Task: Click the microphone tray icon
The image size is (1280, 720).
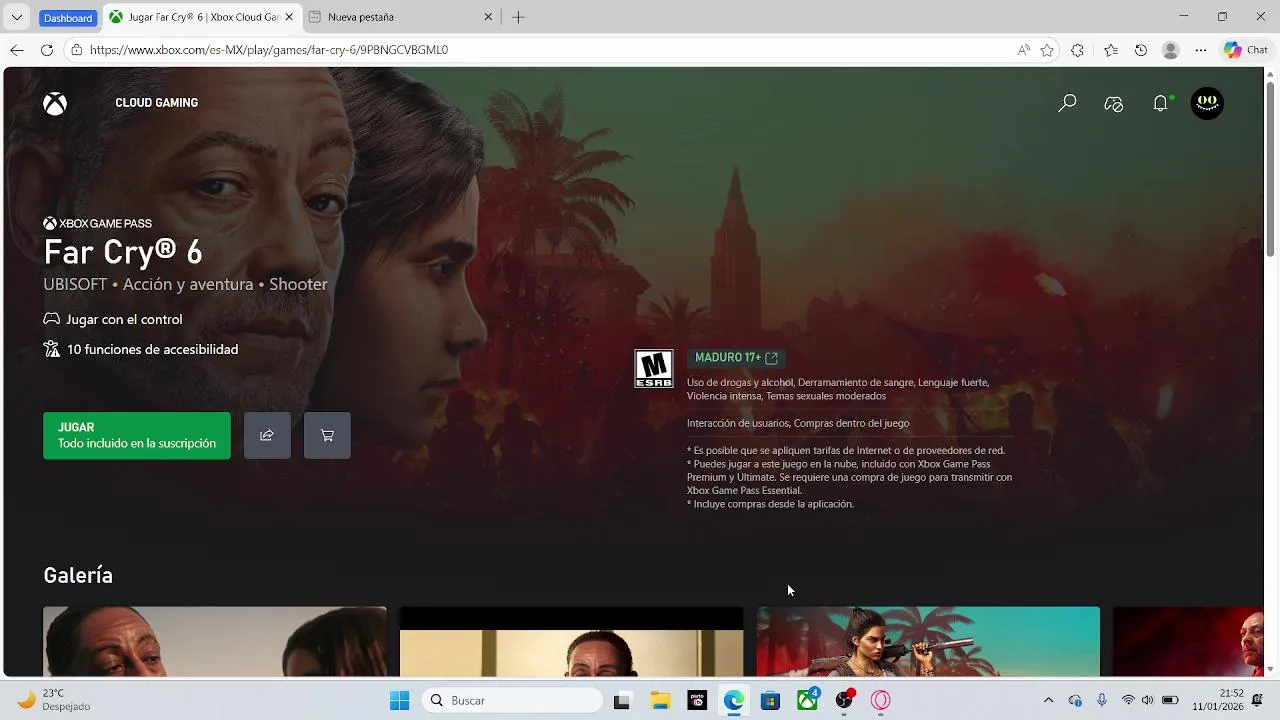Action: tap(1101, 701)
